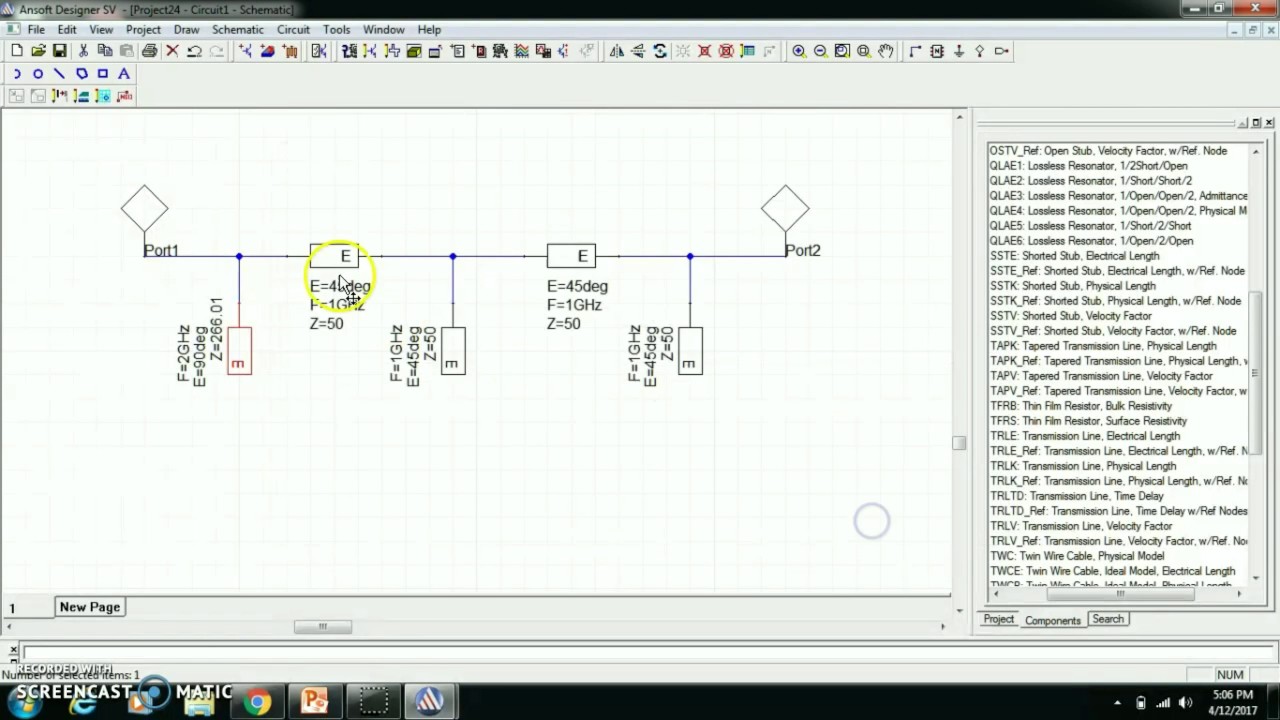This screenshot has width=1280, height=720.
Task: Select the red highlighted stub component
Action: click(239, 350)
